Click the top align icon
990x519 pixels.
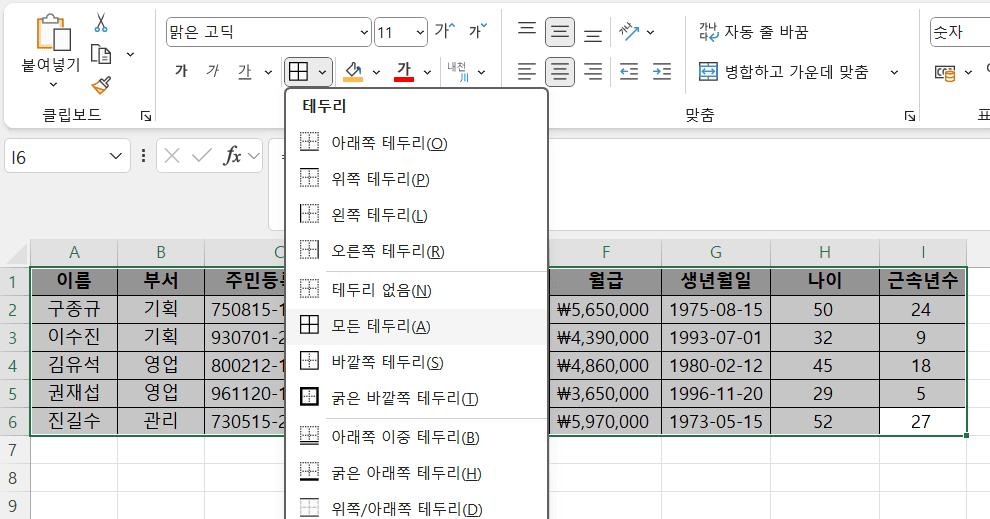527,31
